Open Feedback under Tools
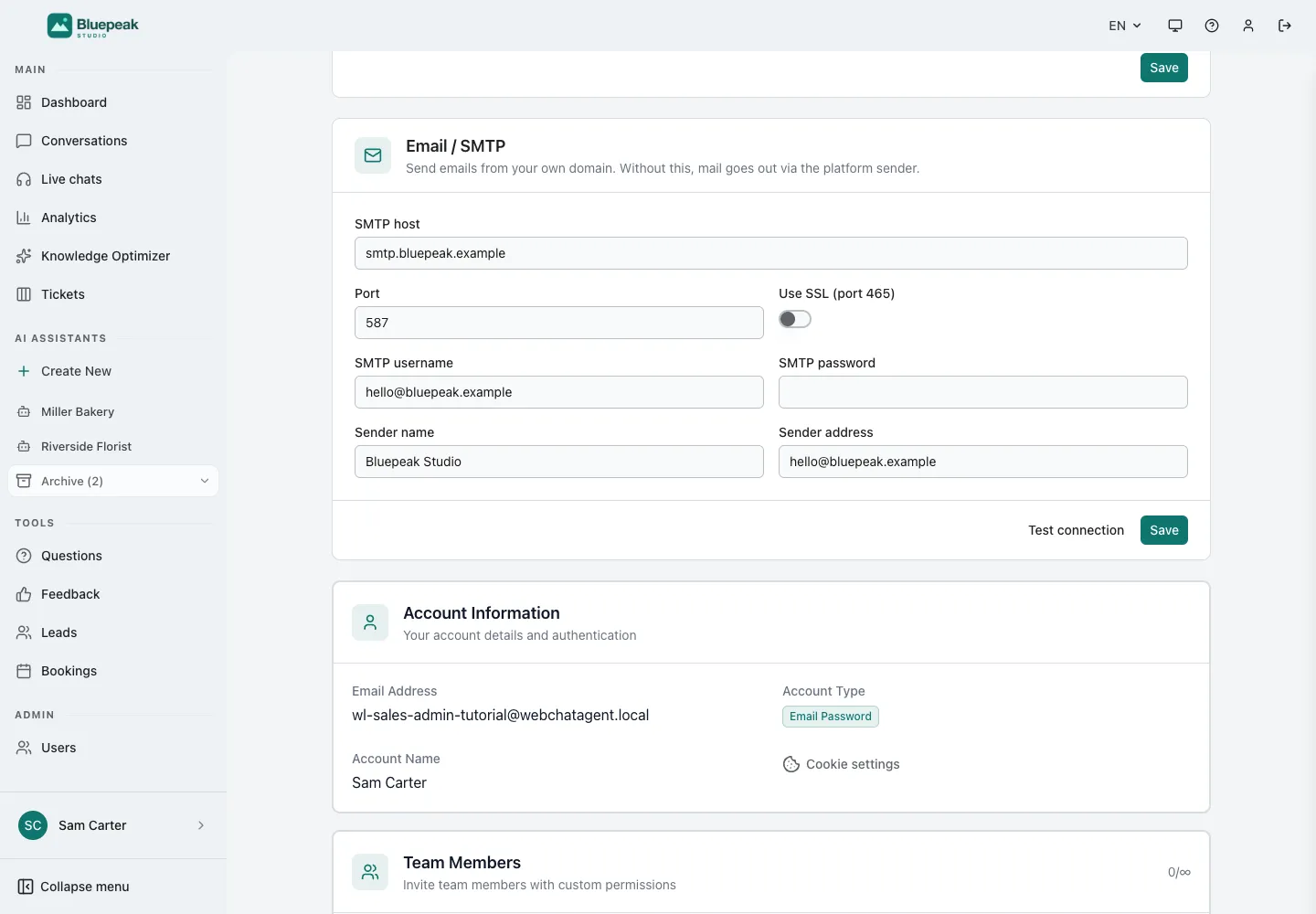The height and width of the screenshot is (914, 1316). pos(113,594)
